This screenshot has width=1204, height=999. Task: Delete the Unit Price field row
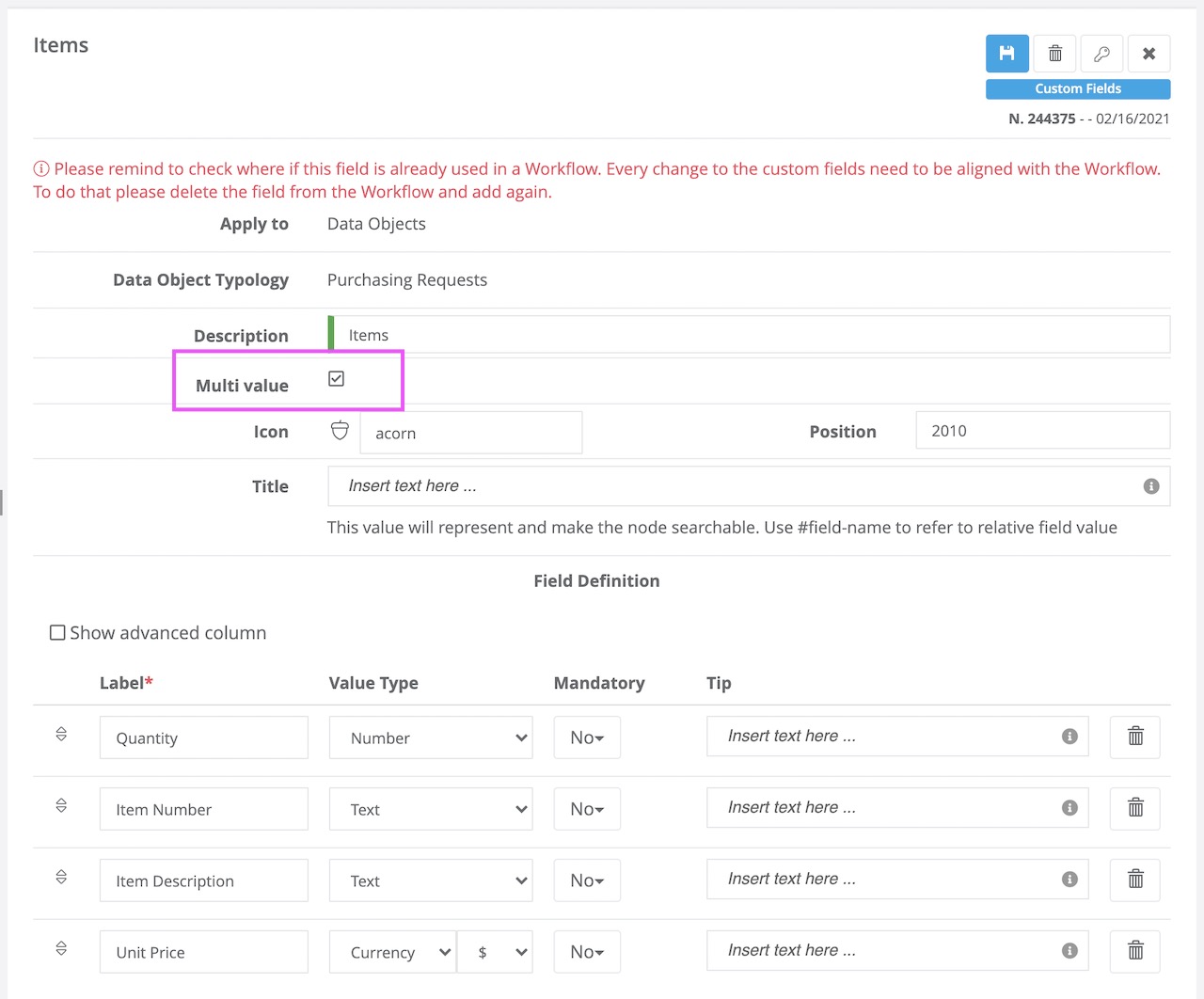tap(1134, 951)
